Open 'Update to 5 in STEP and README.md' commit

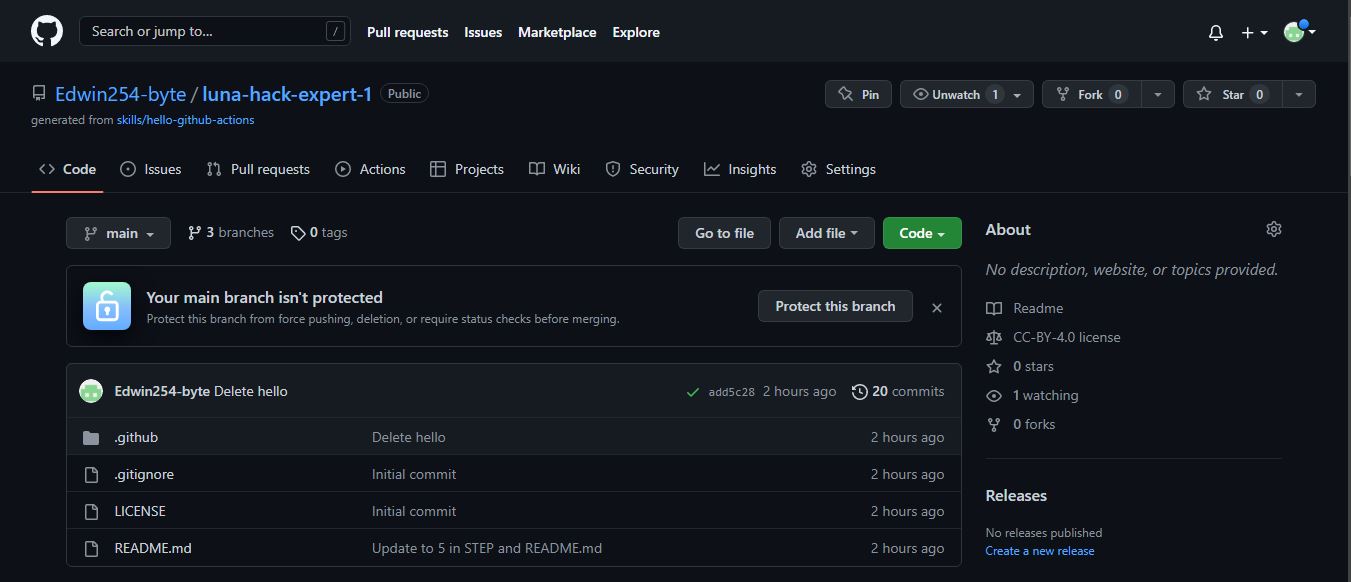487,548
